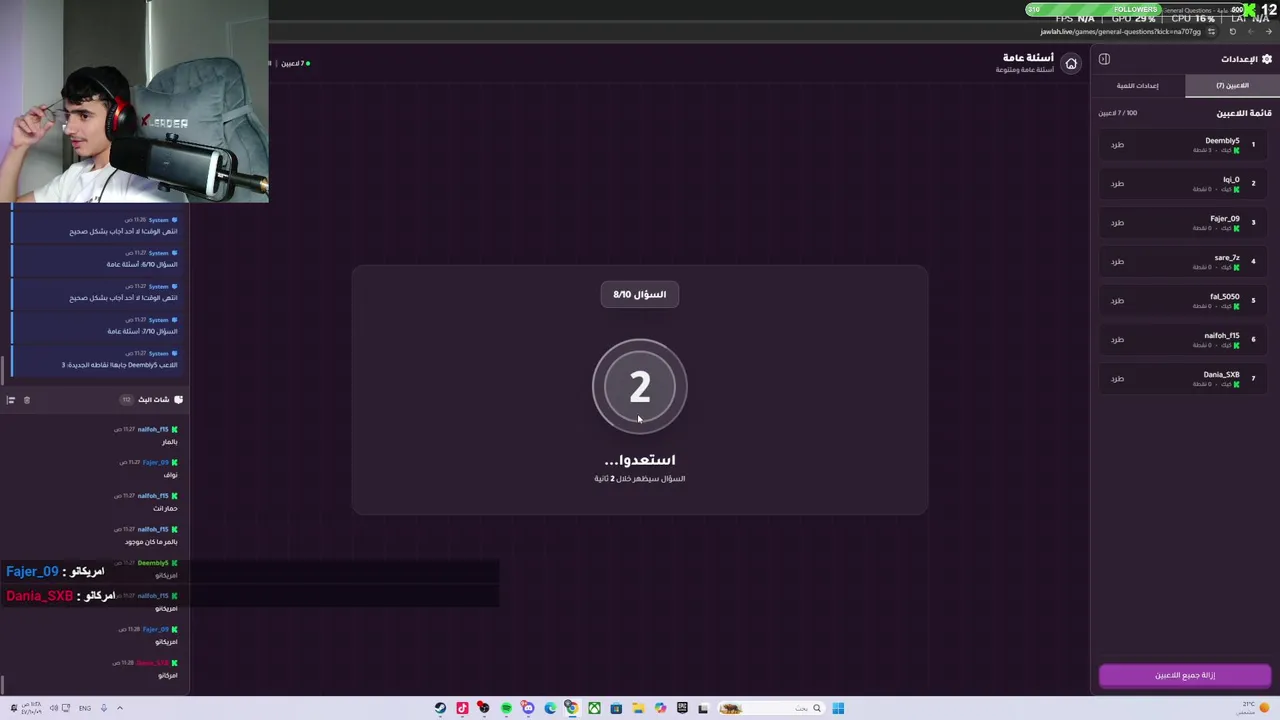Click the countdown circle showing 2
1280x720 pixels.
(640, 387)
